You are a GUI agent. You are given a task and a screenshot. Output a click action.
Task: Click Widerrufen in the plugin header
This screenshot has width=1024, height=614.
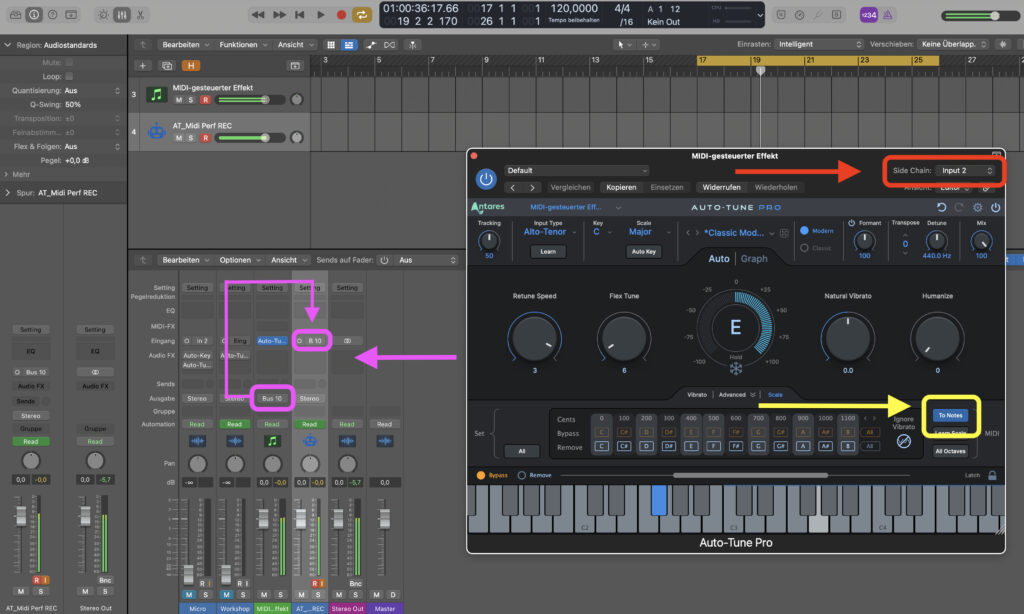[721, 187]
